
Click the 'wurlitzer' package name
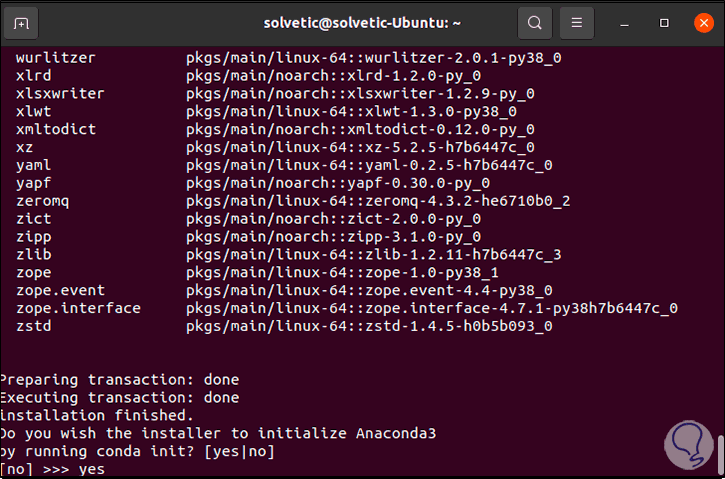[x=56, y=58]
